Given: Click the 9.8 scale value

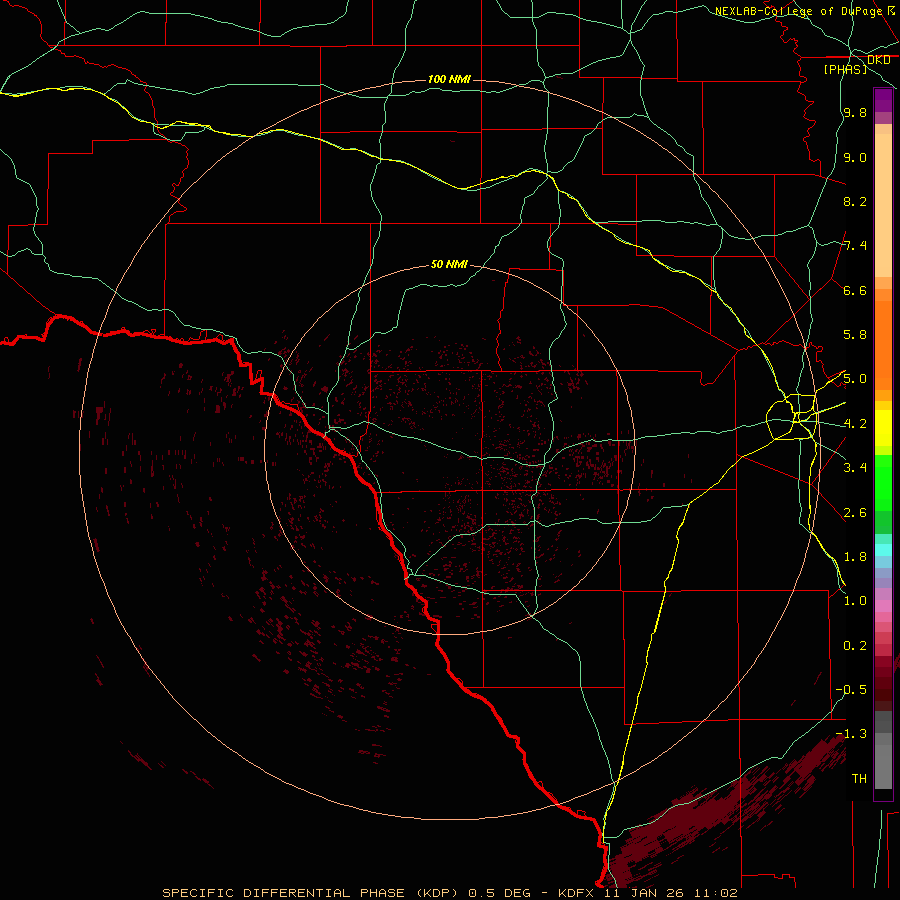Looking at the screenshot, I should pyautogui.click(x=855, y=113).
